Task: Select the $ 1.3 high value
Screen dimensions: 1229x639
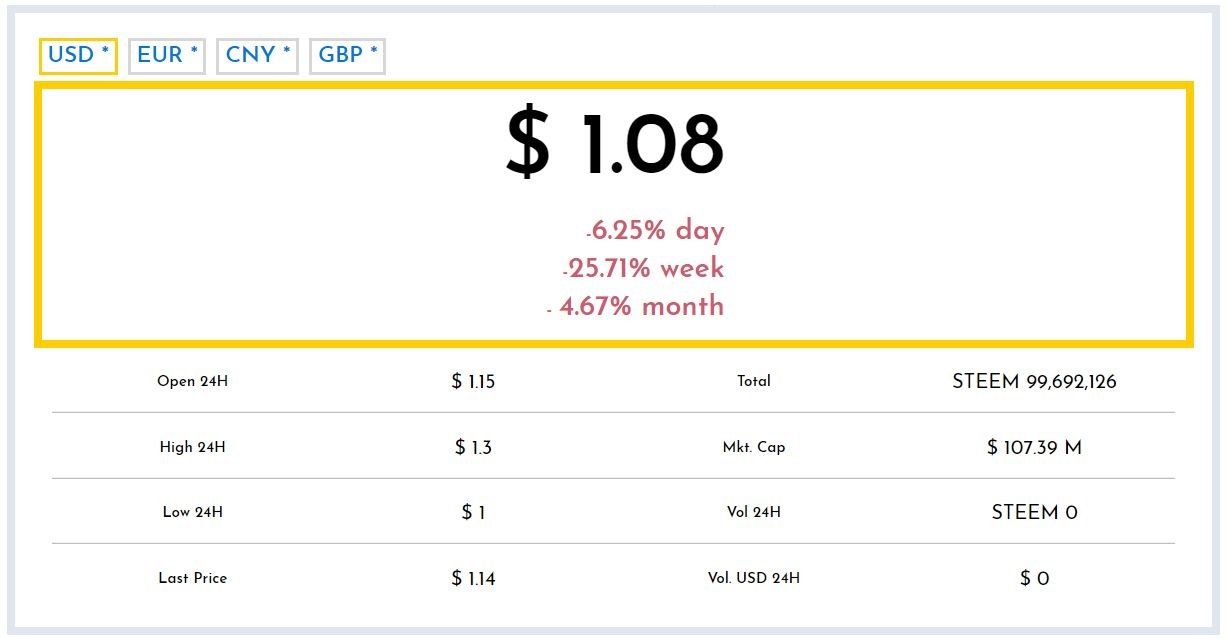Action: (473, 447)
